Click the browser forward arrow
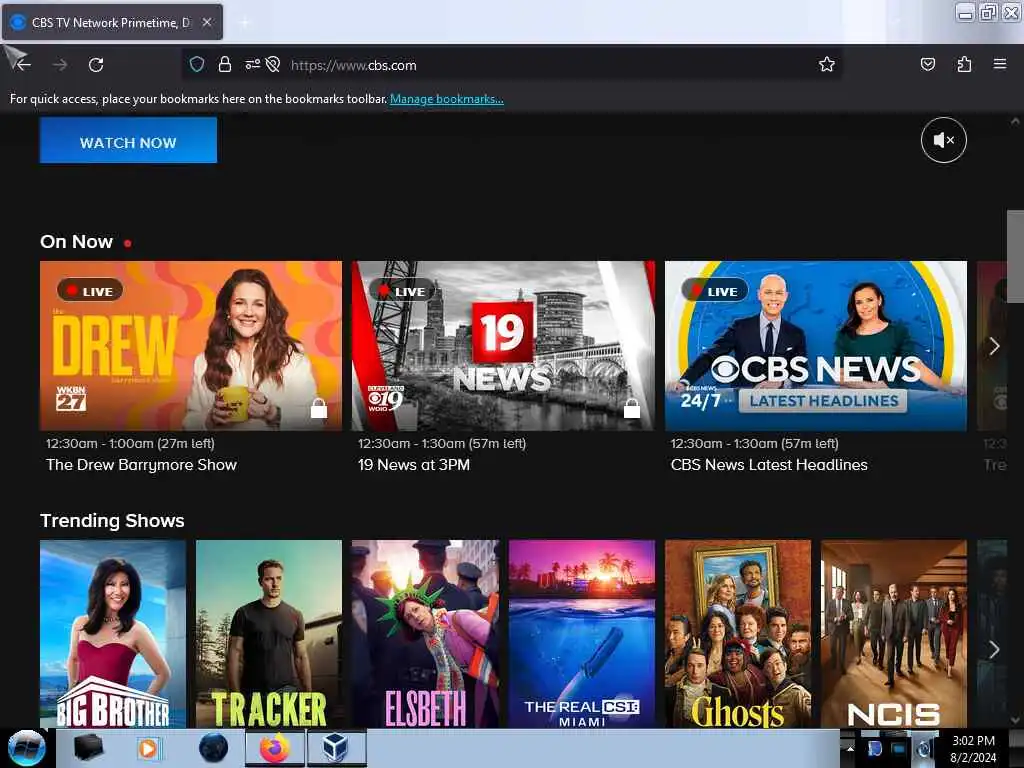The height and width of the screenshot is (768, 1024). point(60,65)
